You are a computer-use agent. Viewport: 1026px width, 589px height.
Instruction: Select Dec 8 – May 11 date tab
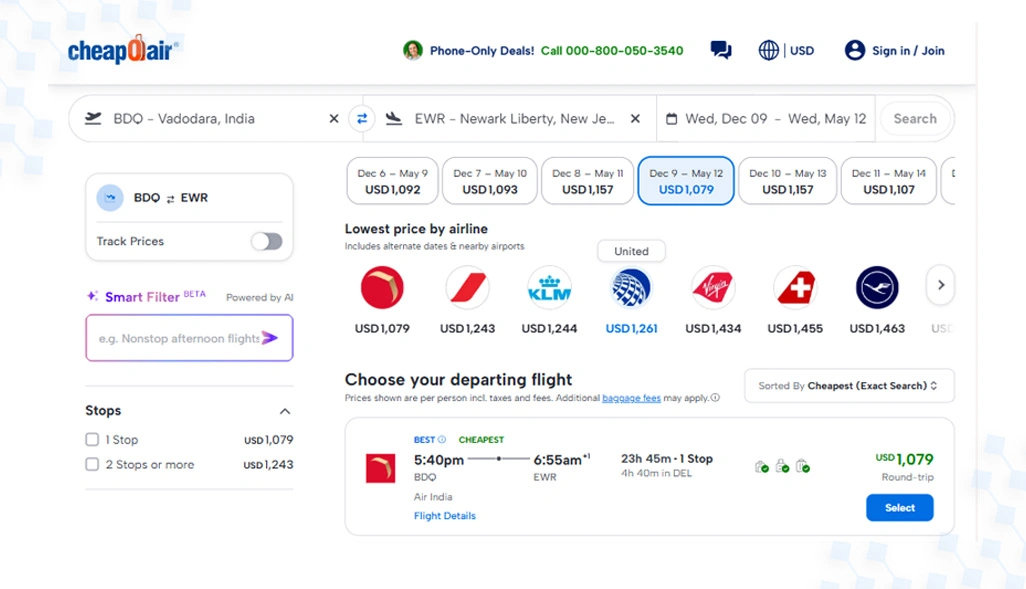tap(588, 181)
